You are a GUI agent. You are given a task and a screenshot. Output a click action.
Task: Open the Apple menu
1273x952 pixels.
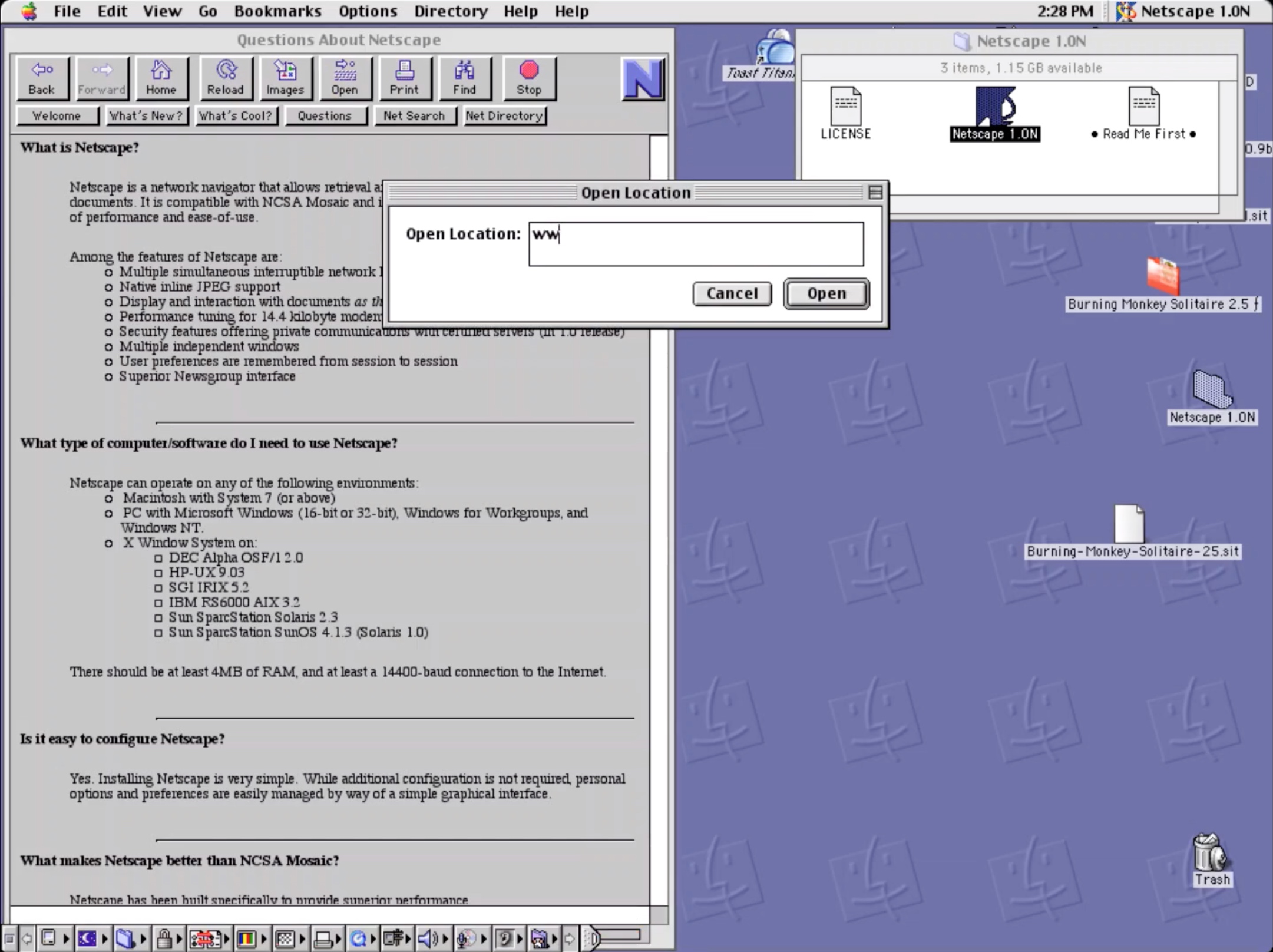click(28, 11)
